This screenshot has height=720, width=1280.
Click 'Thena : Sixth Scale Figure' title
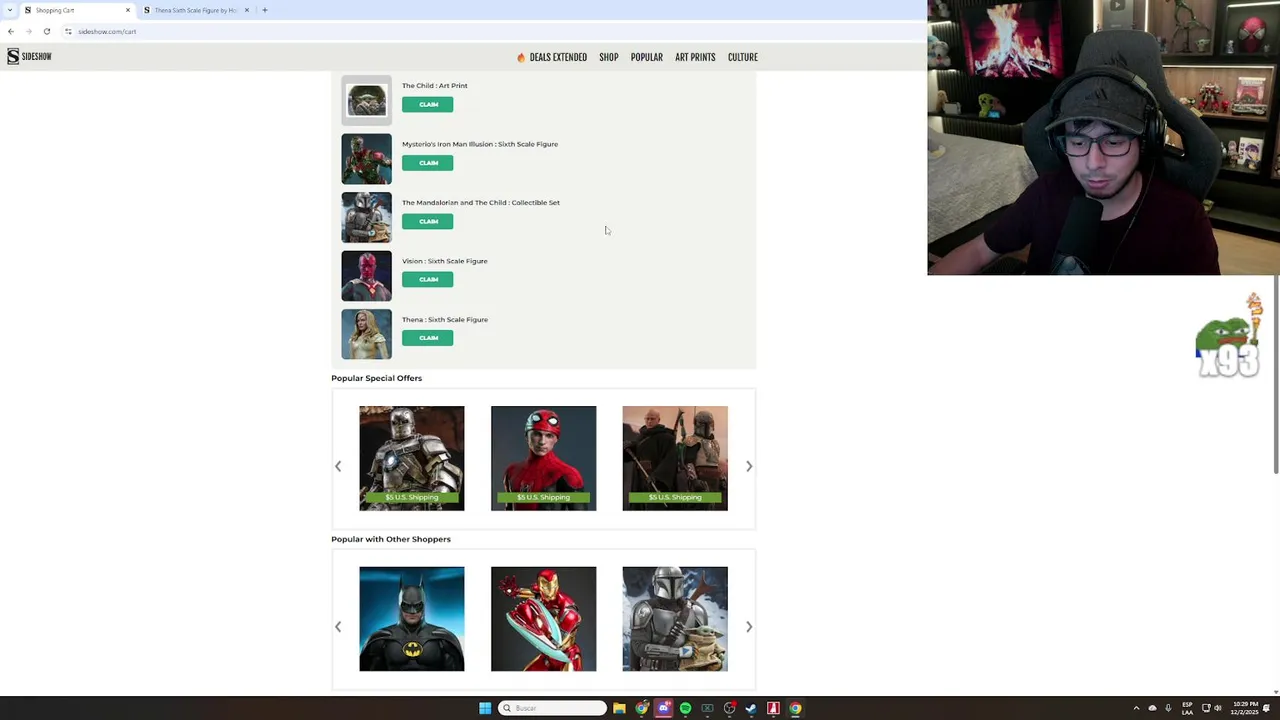(x=445, y=320)
